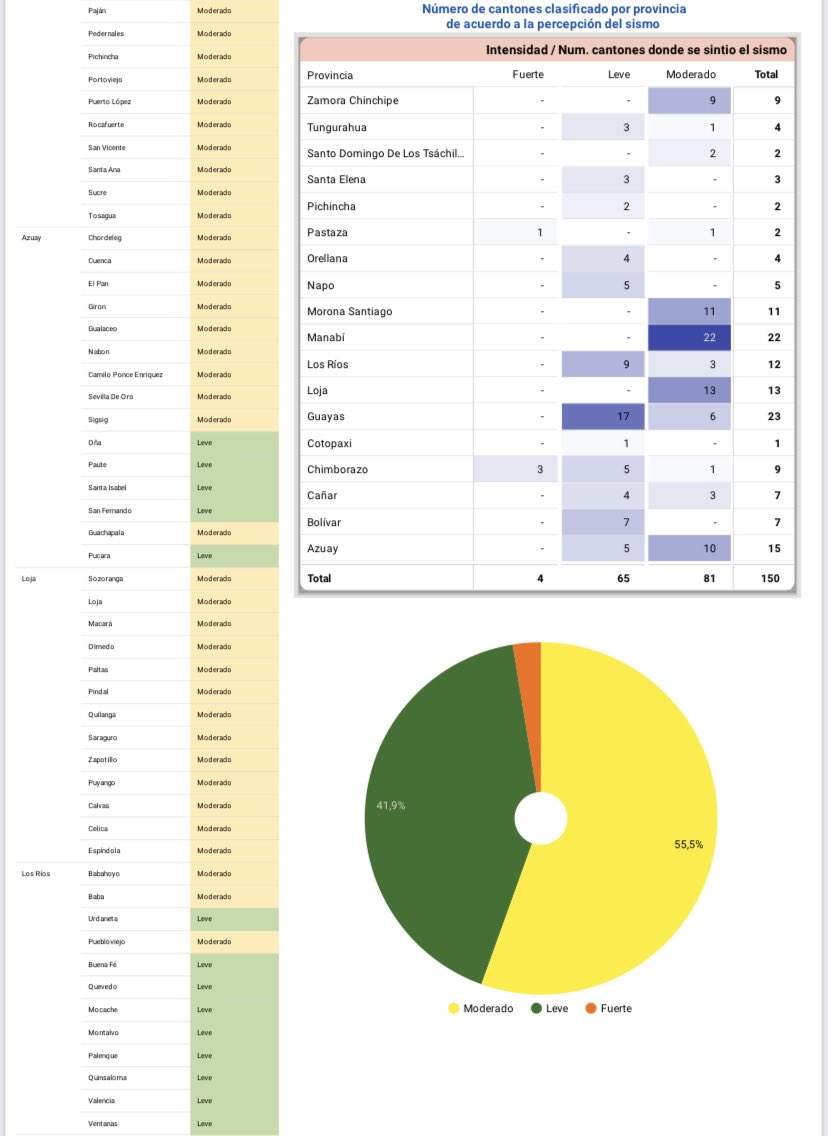
Task: Click the grand total value 150
Action: point(770,579)
